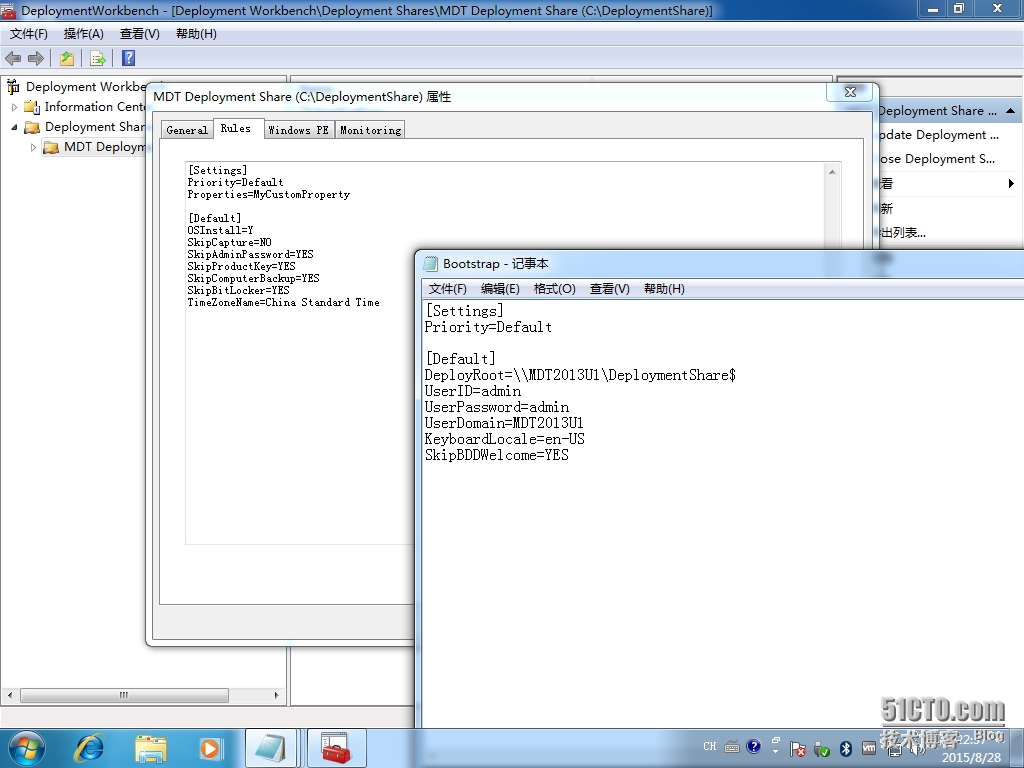Viewport: 1024px width, 768px height.
Task: Click SkipCapture=NO in the Rules box
Action: pyautogui.click(x=229, y=242)
